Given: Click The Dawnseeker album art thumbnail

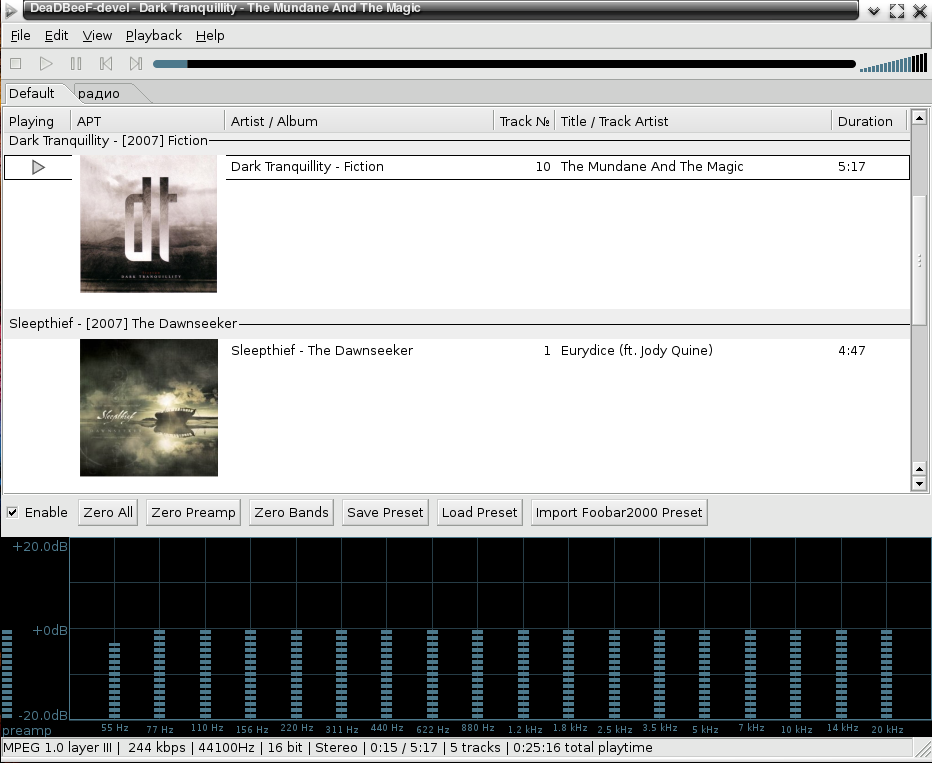Looking at the screenshot, I should click(x=148, y=407).
